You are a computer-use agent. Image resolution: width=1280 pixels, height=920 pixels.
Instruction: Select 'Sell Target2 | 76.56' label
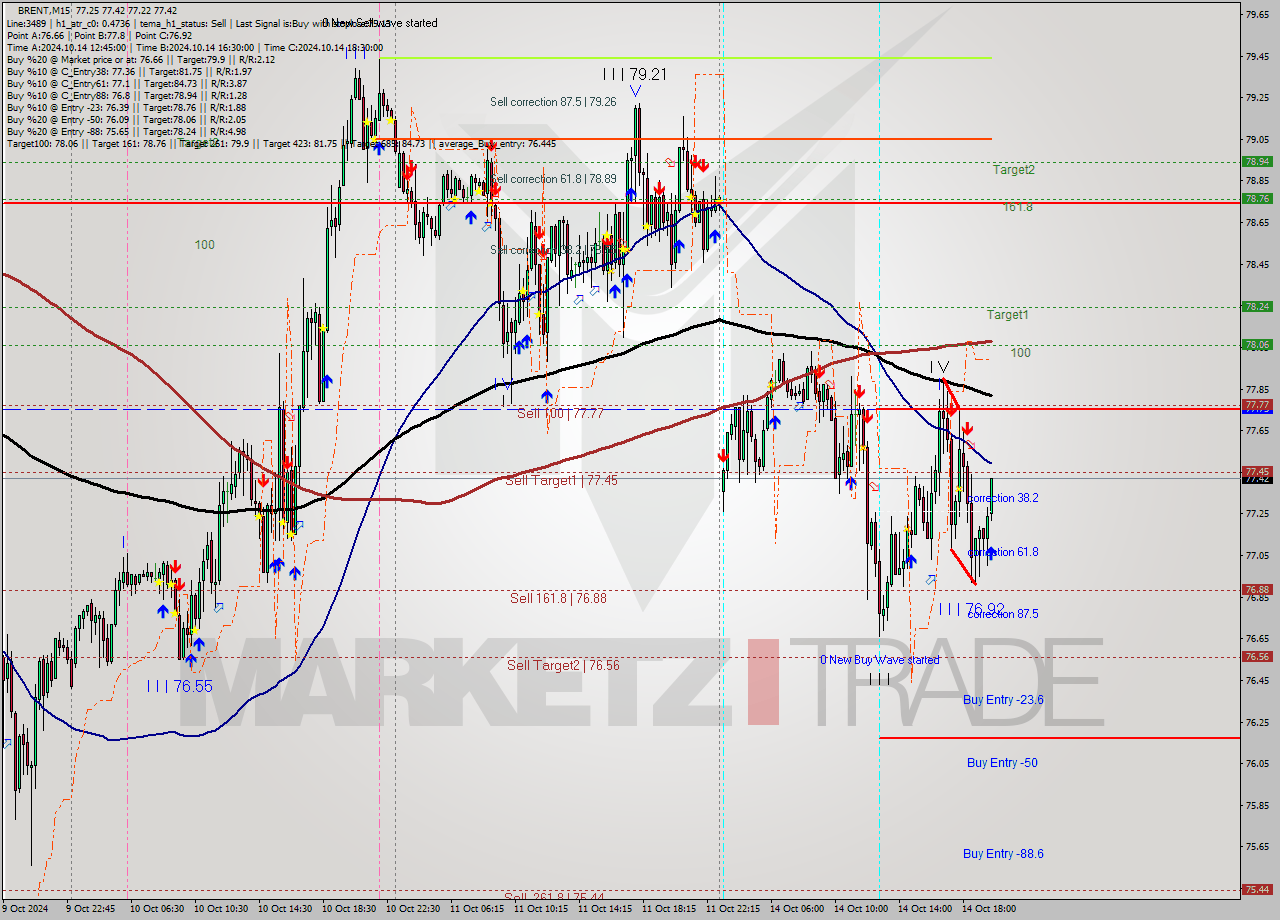pos(562,666)
